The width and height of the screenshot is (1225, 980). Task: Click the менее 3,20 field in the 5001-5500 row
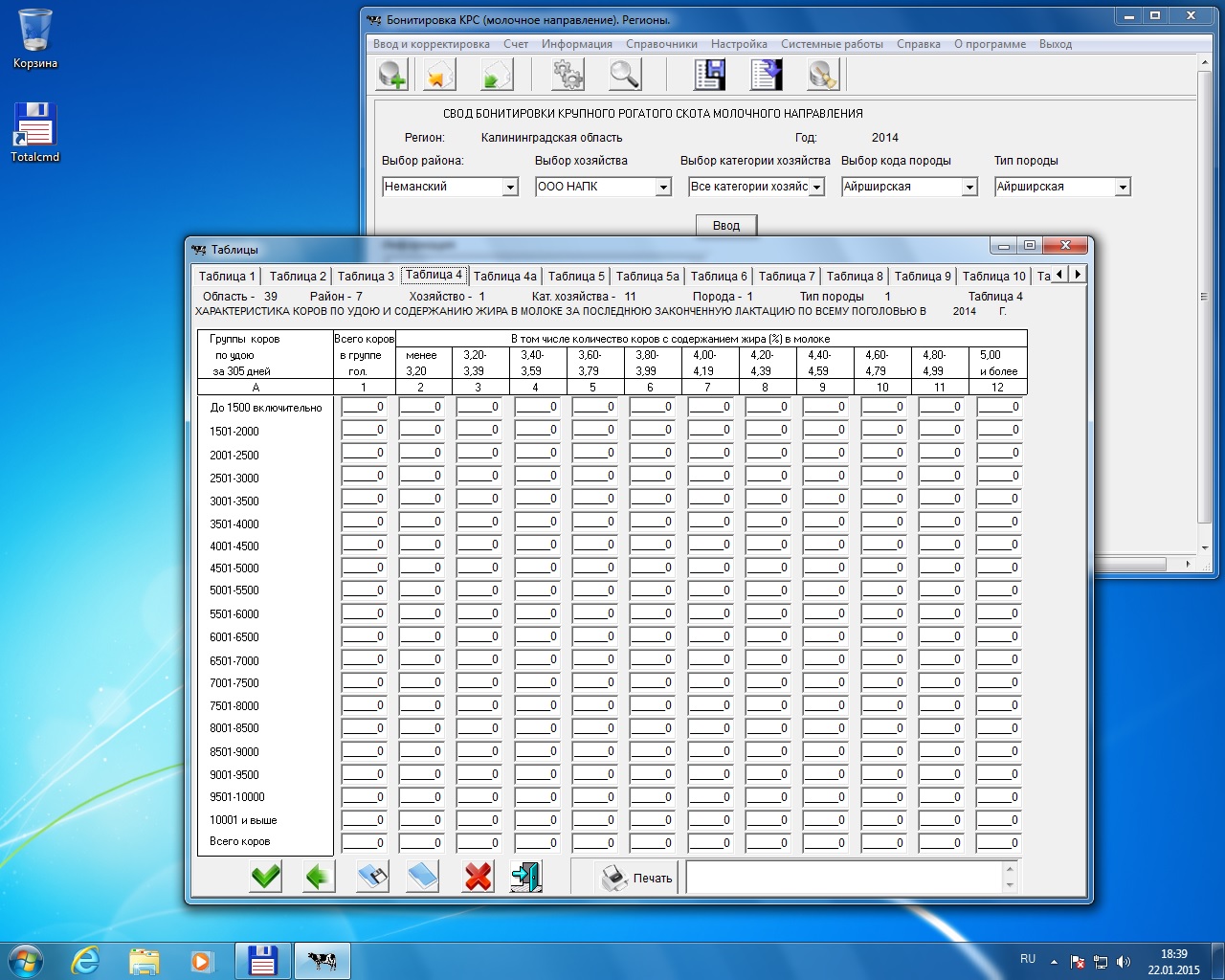422,590
